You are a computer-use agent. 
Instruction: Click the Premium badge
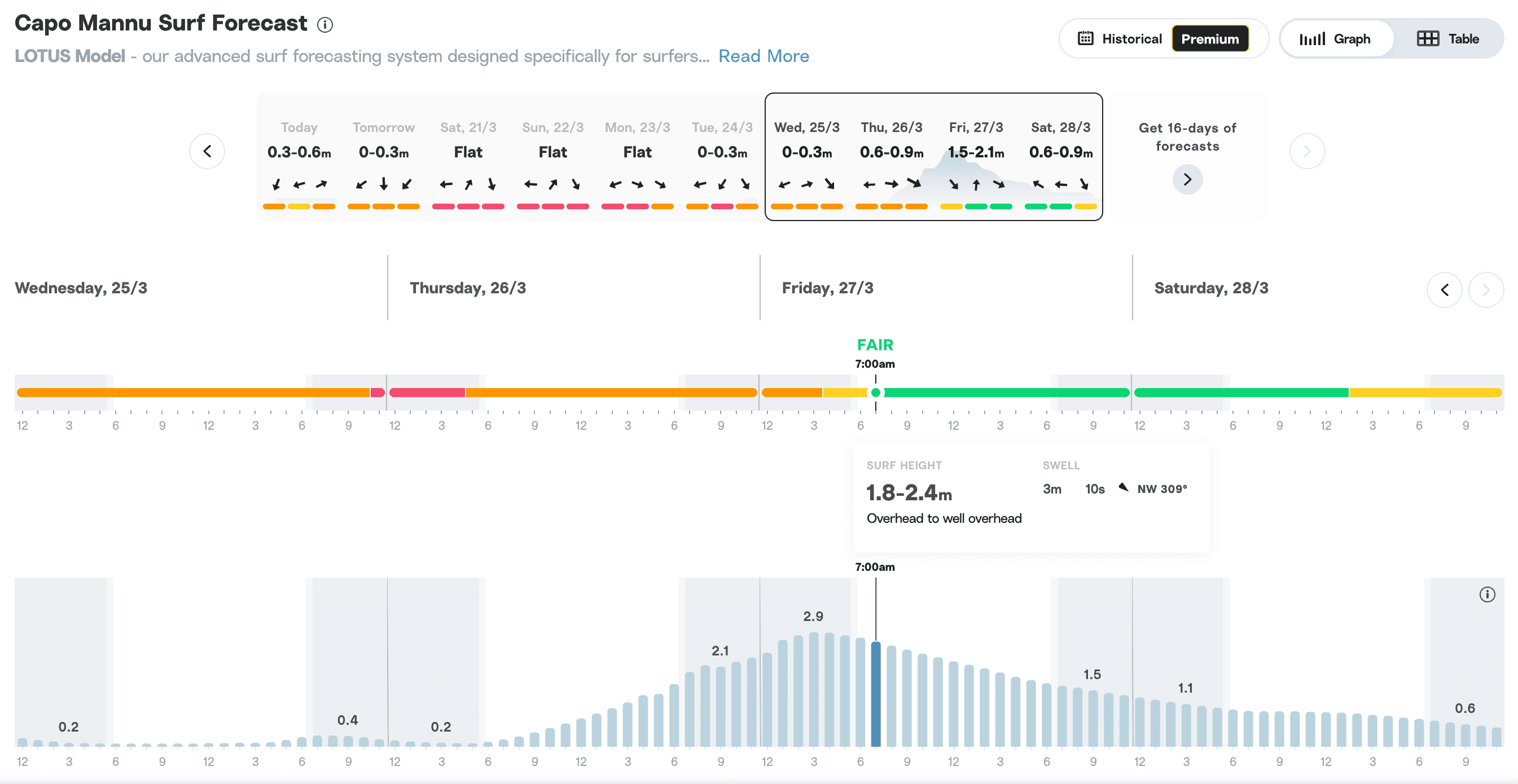[x=1210, y=39]
